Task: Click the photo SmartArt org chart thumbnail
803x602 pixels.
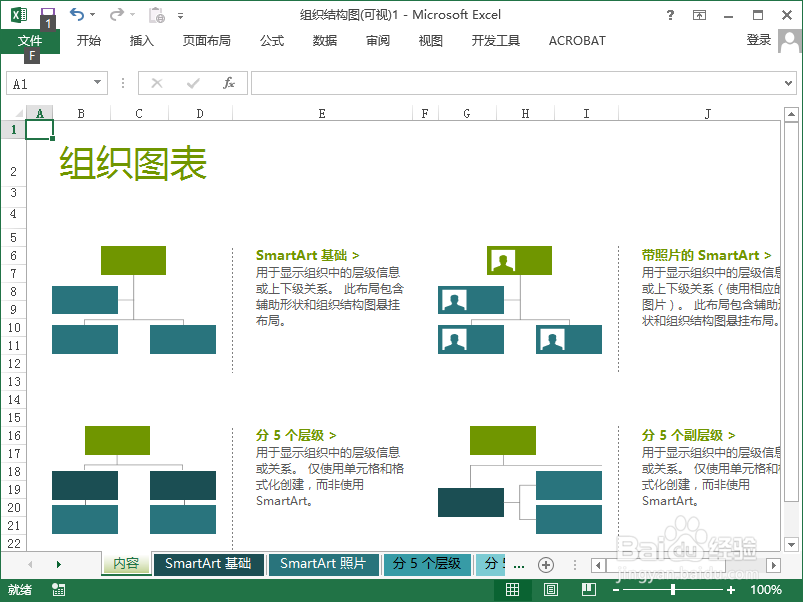Action: coord(520,300)
